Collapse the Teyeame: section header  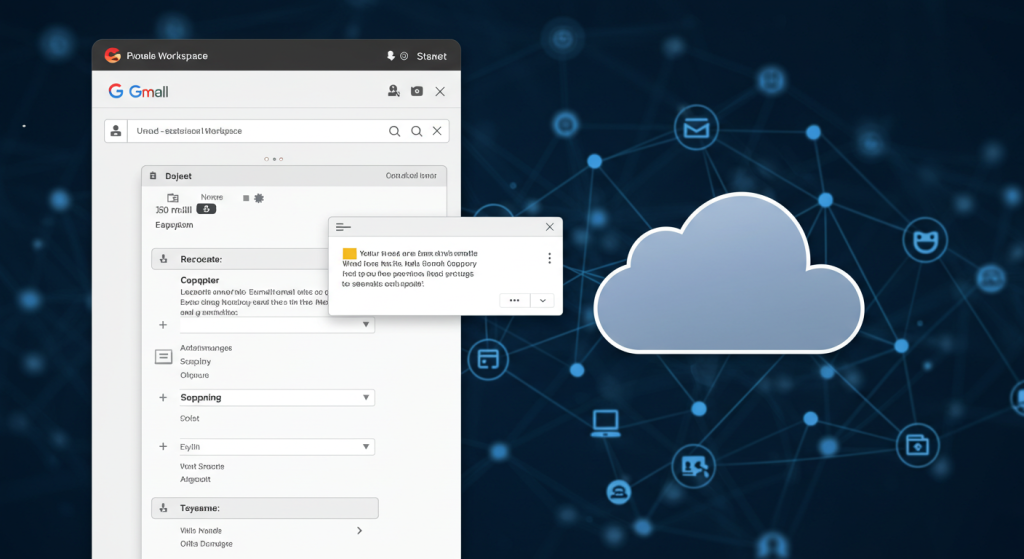(x=265, y=508)
